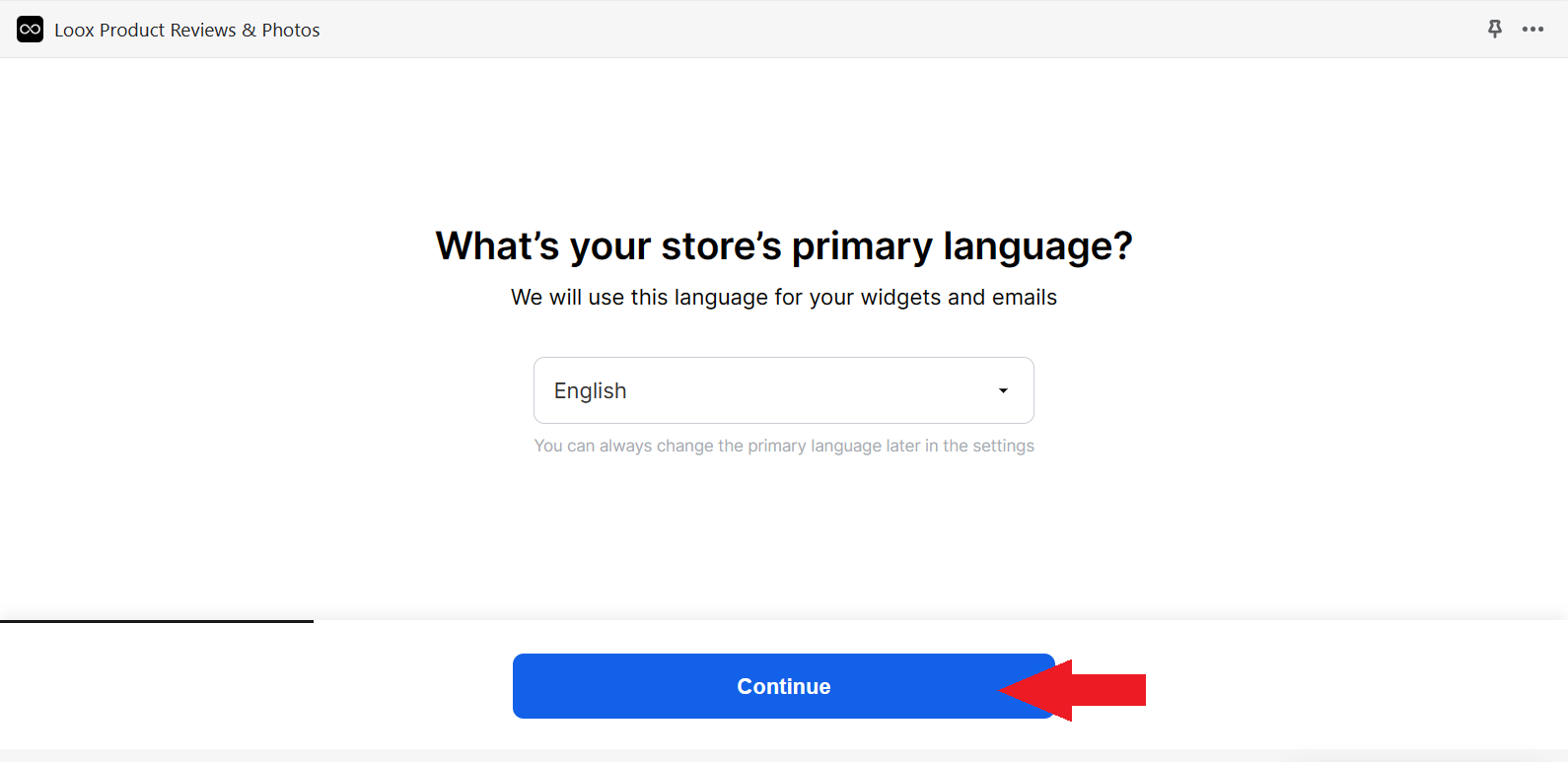
Task: Click the "What's your store's primary language?" heading
Action: coord(784,246)
